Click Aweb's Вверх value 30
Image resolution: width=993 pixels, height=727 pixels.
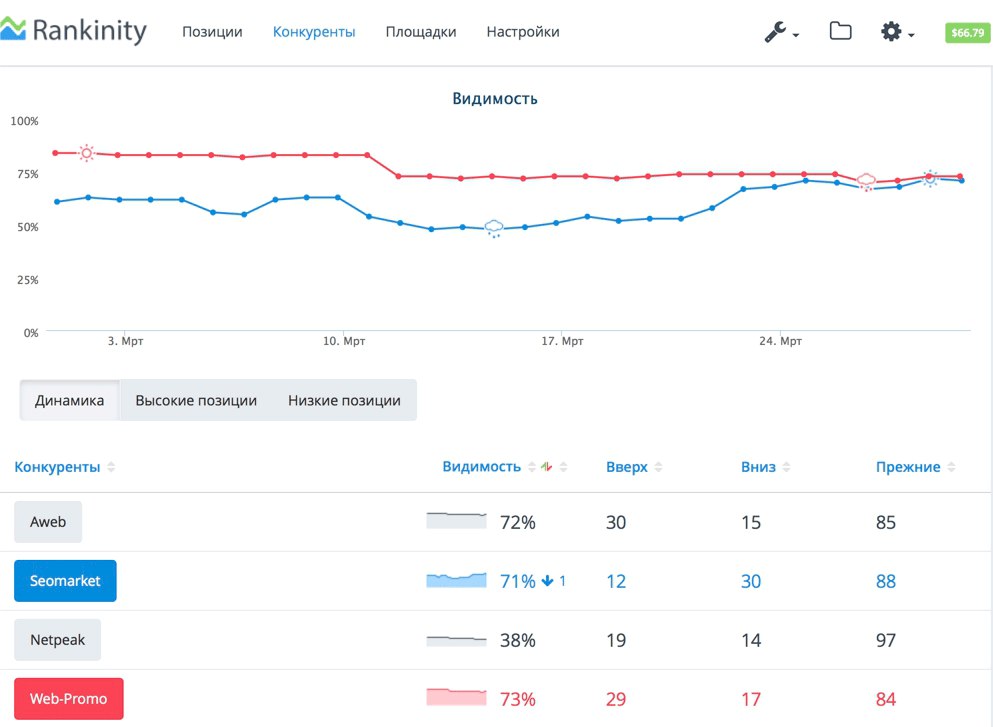pyautogui.click(x=616, y=522)
